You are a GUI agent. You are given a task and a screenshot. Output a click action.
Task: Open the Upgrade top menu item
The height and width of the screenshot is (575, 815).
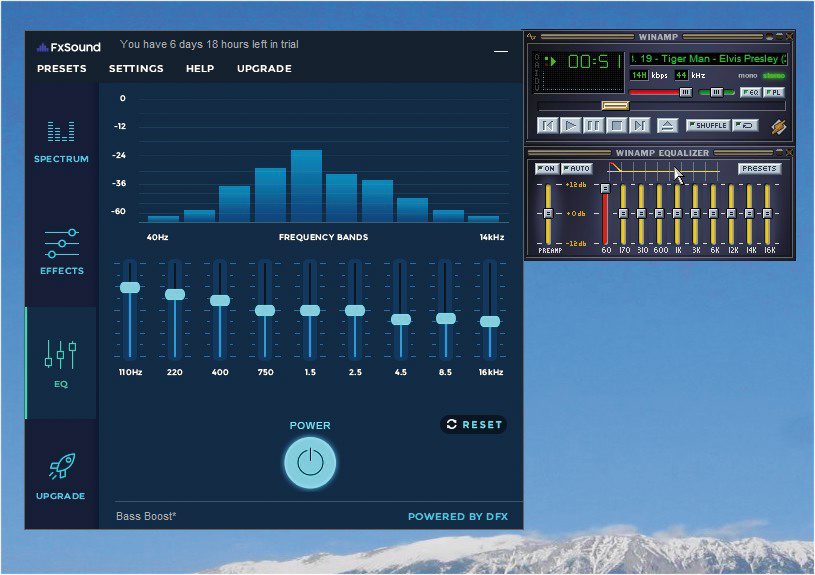264,69
